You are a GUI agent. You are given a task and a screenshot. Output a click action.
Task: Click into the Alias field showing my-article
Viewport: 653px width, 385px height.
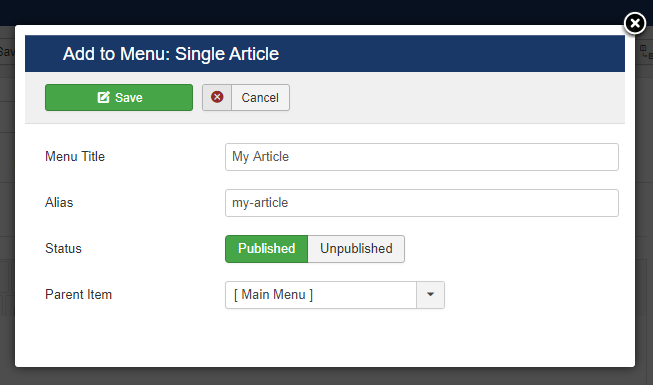point(422,203)
